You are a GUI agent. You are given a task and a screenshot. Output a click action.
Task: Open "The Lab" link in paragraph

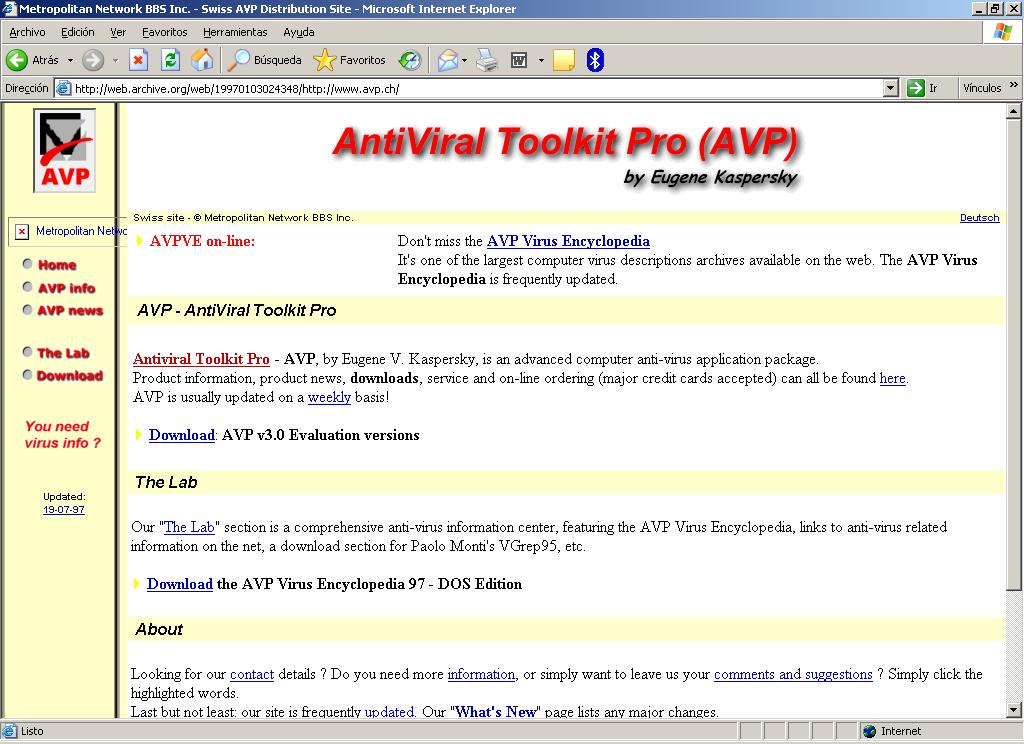189,527
